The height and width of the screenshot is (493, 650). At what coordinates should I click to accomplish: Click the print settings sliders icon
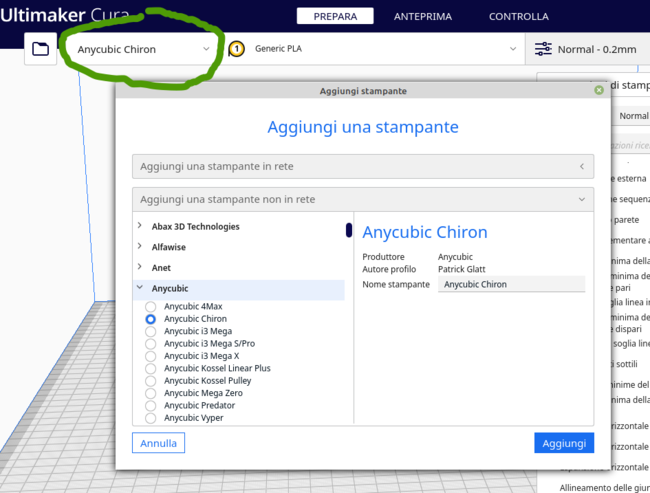(543, 49)
